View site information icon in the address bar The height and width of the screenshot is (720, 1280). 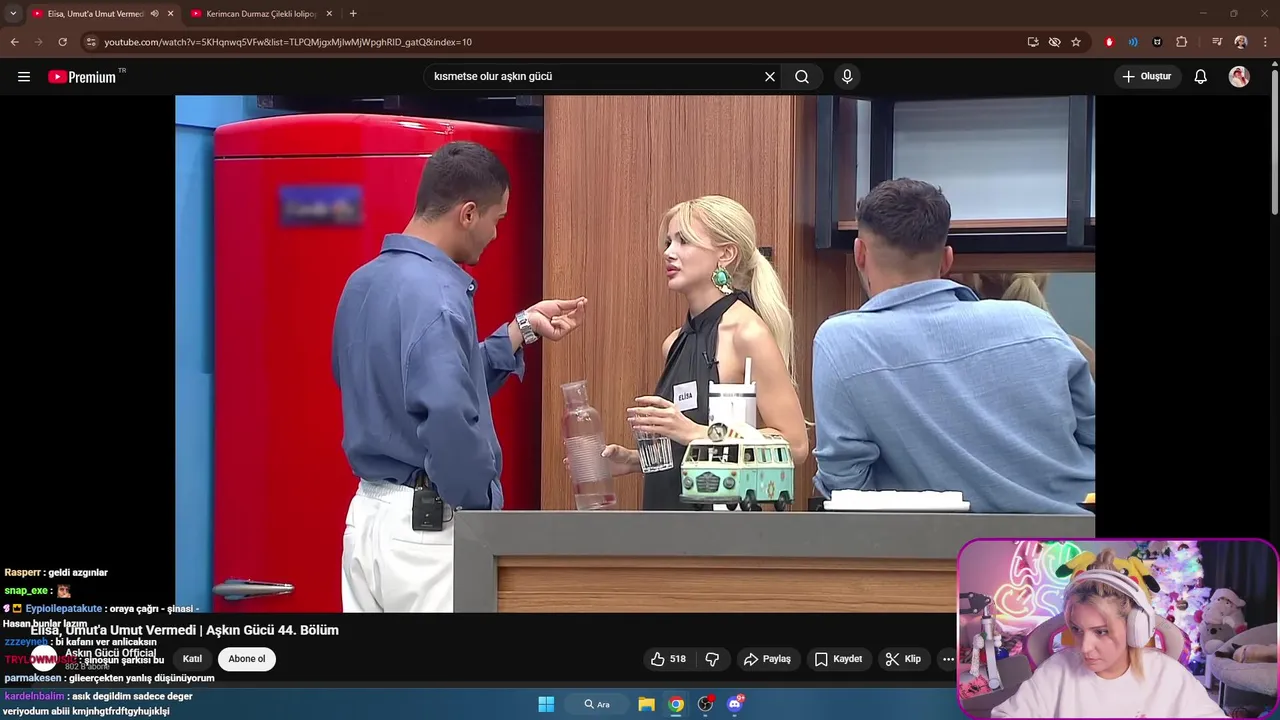(91, 42)
